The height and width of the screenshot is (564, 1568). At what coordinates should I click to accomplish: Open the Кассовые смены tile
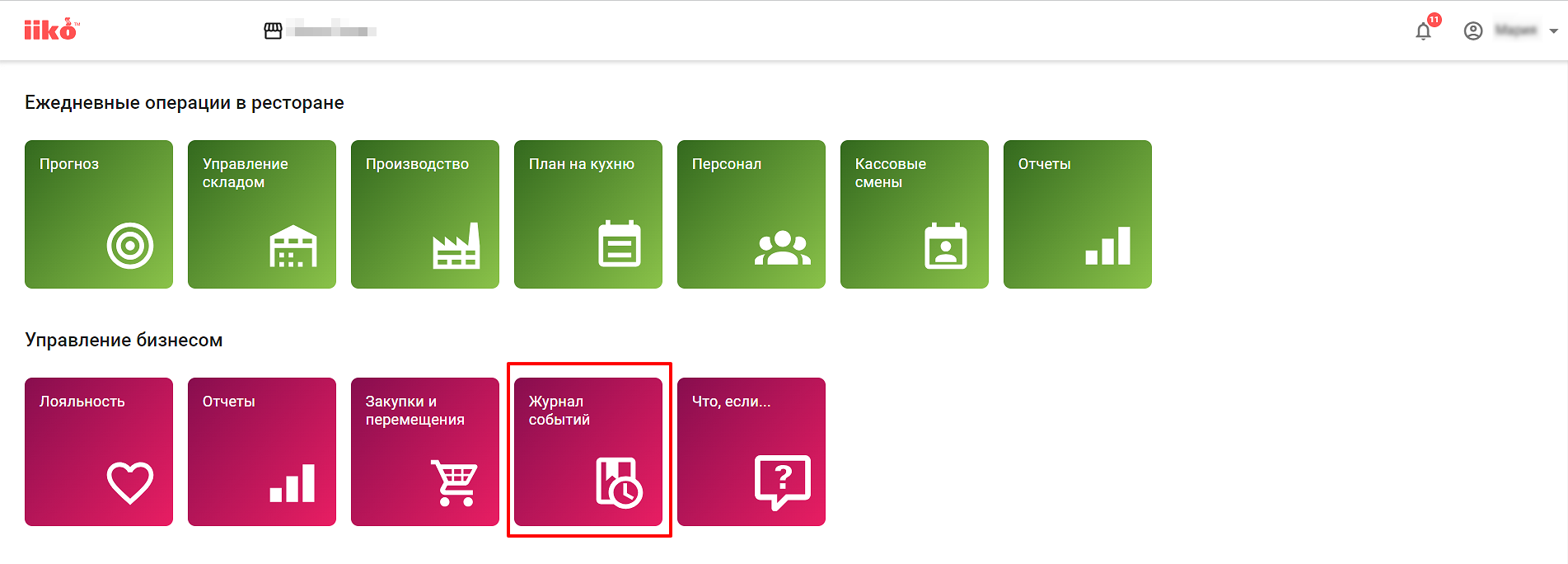(x=915, y=214)
